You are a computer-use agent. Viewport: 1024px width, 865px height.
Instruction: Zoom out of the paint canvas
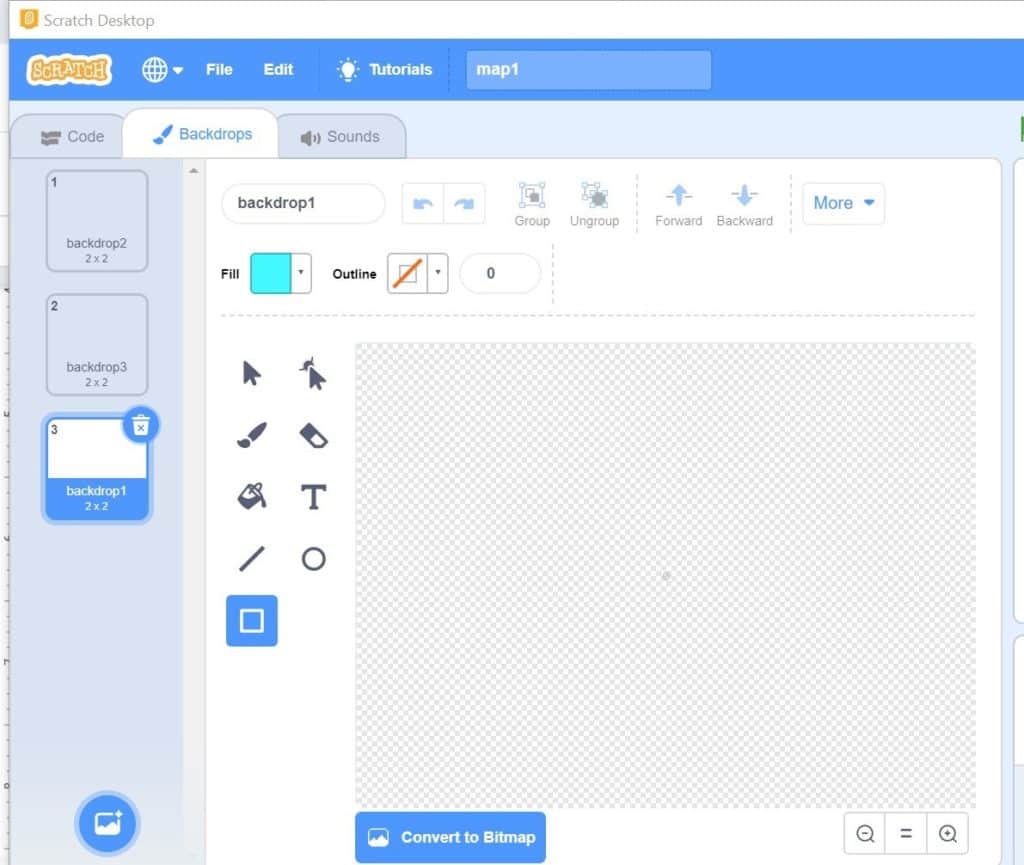click(x=865, y=834)
